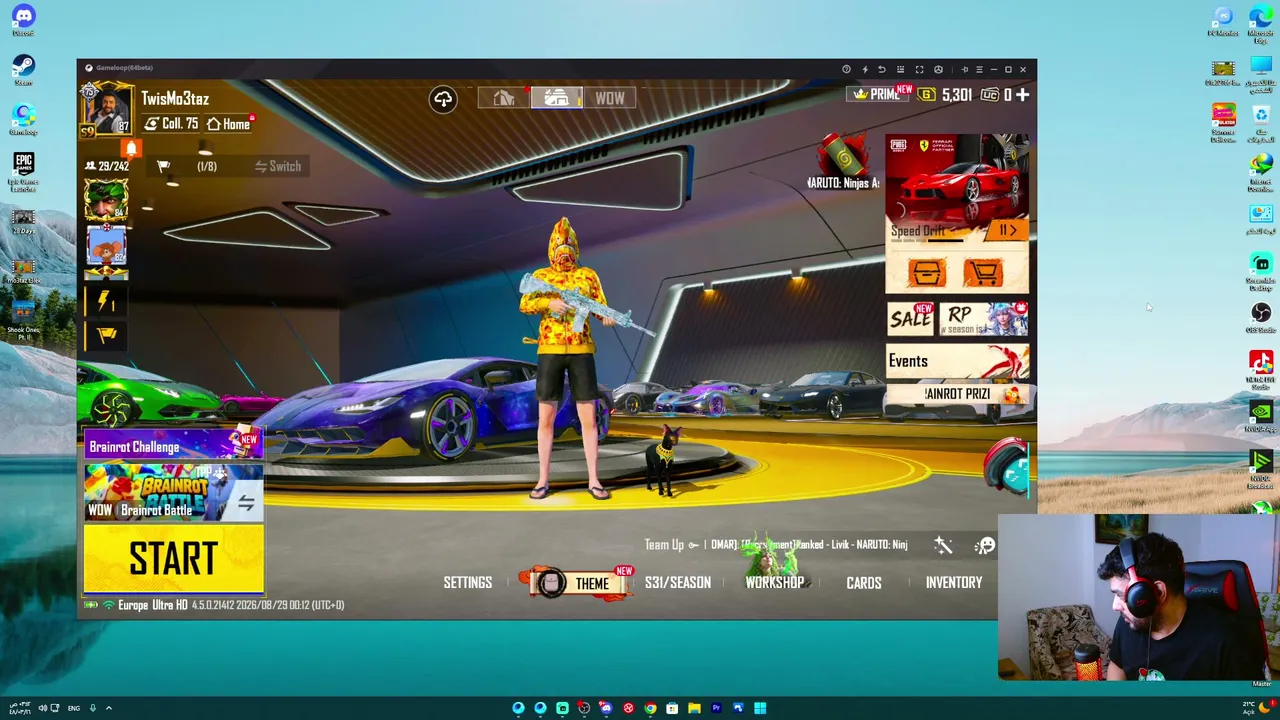
Task: Toggle fullscreen from Gameloop title bar
Action: [x=919, y=69]
